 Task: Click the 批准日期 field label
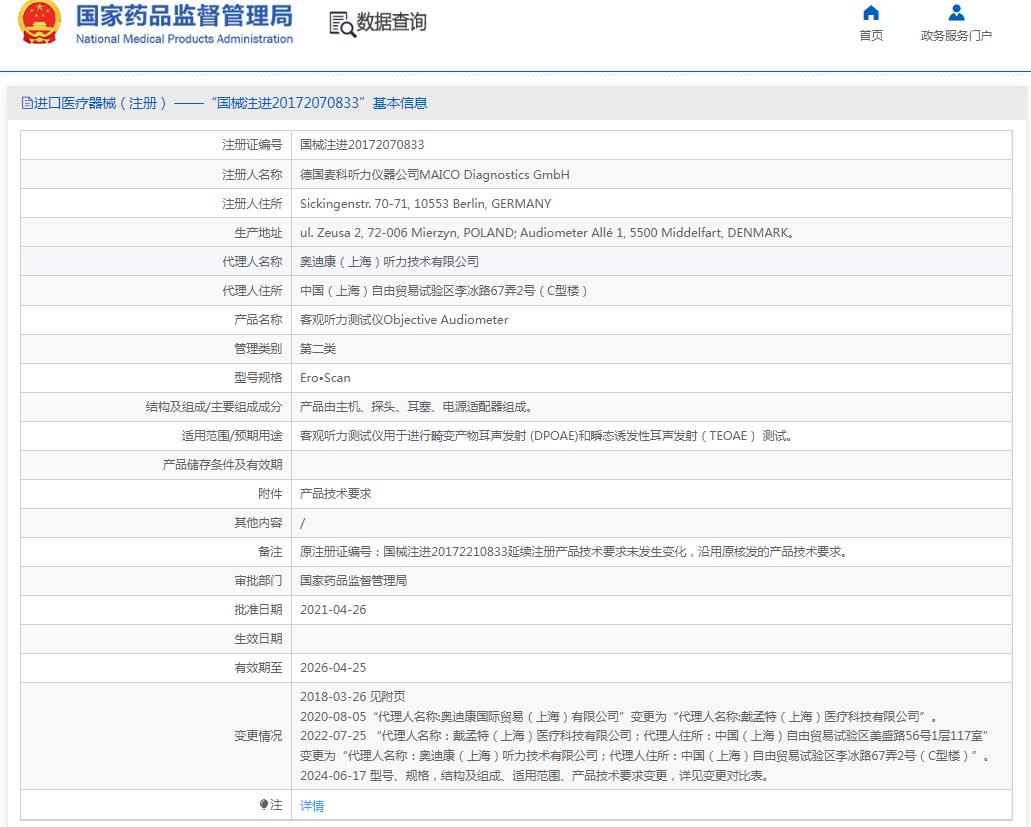point(258,609)
